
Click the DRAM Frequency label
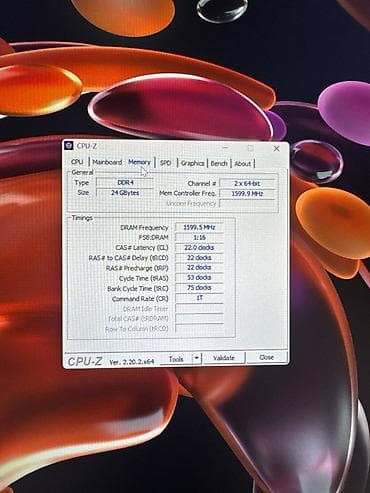(x=144, y=228)
